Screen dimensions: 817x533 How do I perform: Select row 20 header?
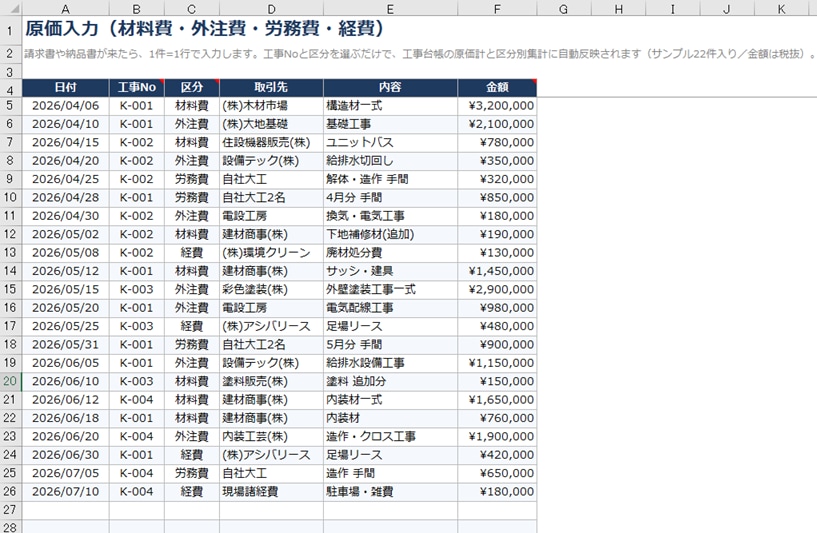coord(10,381)
